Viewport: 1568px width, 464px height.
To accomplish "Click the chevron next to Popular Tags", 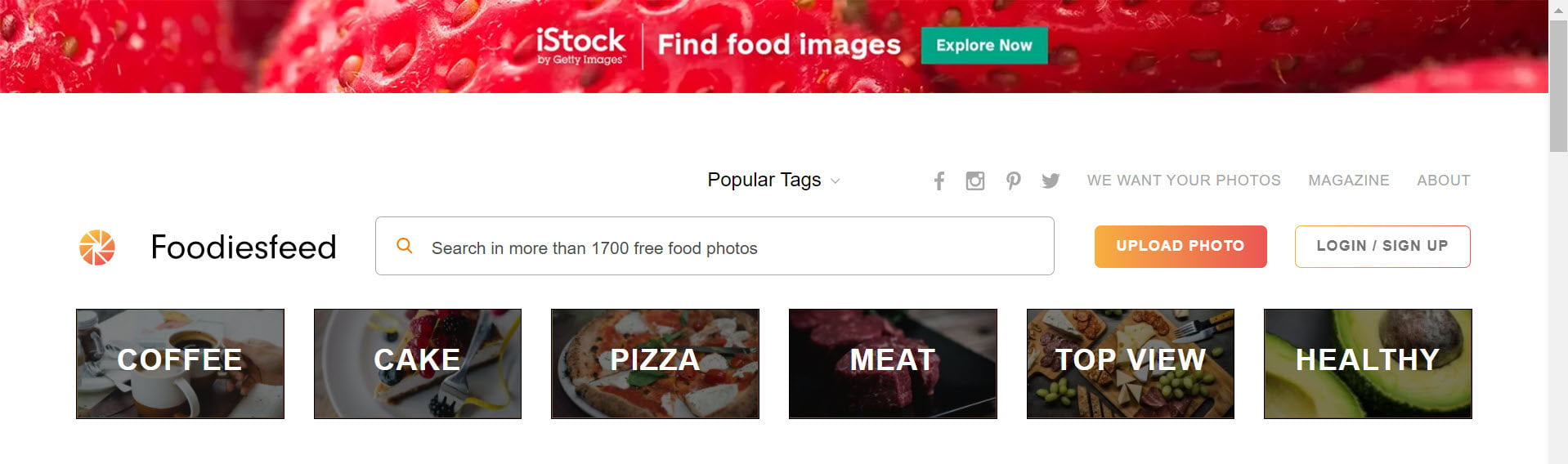I will 835,181.
